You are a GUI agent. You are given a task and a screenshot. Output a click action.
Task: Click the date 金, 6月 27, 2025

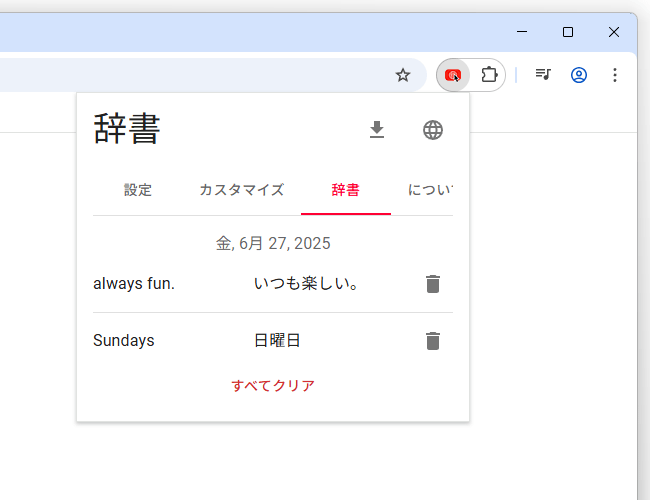273,243
